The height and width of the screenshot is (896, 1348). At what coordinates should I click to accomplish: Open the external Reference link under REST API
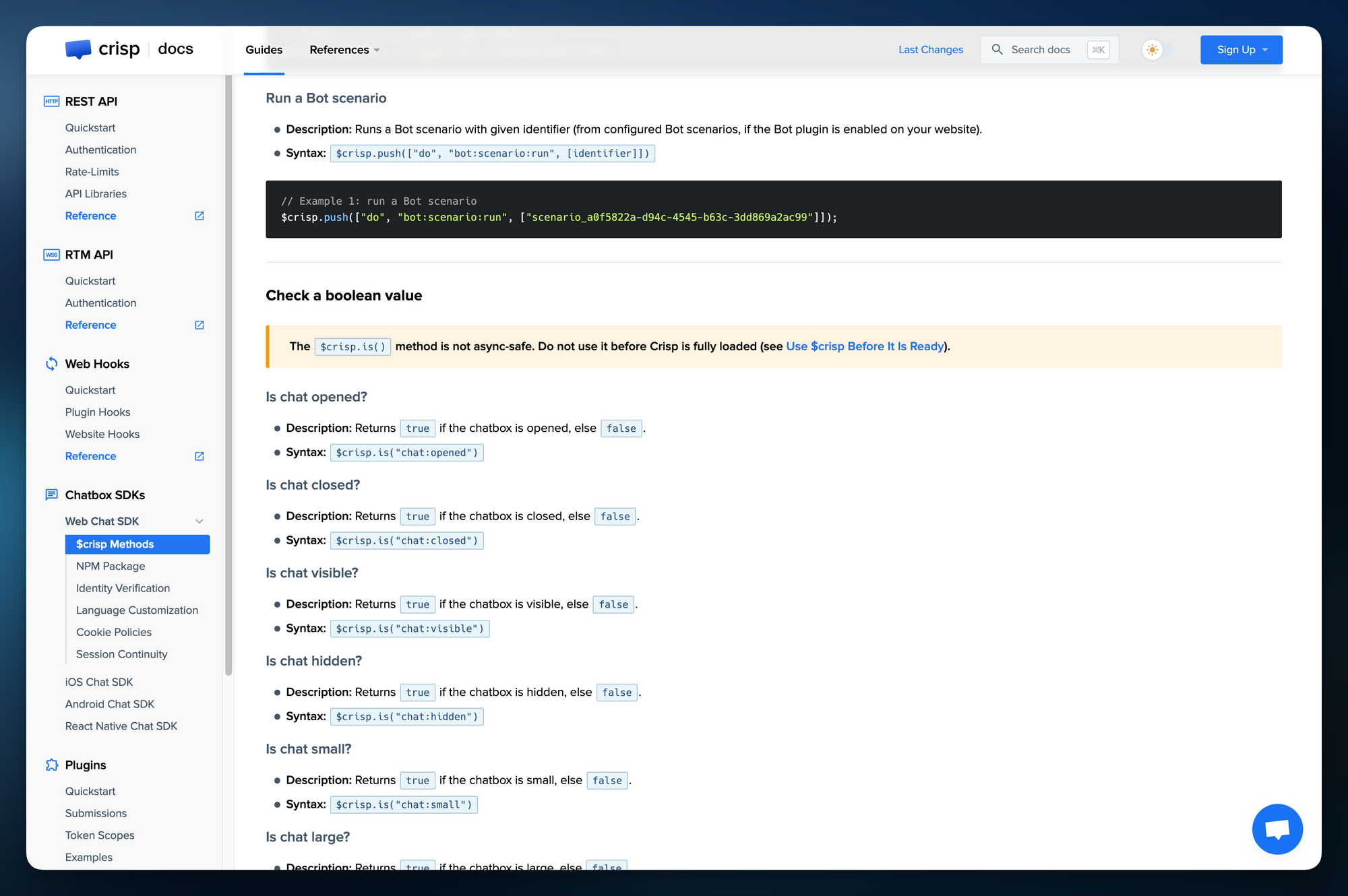click(199, 216)
